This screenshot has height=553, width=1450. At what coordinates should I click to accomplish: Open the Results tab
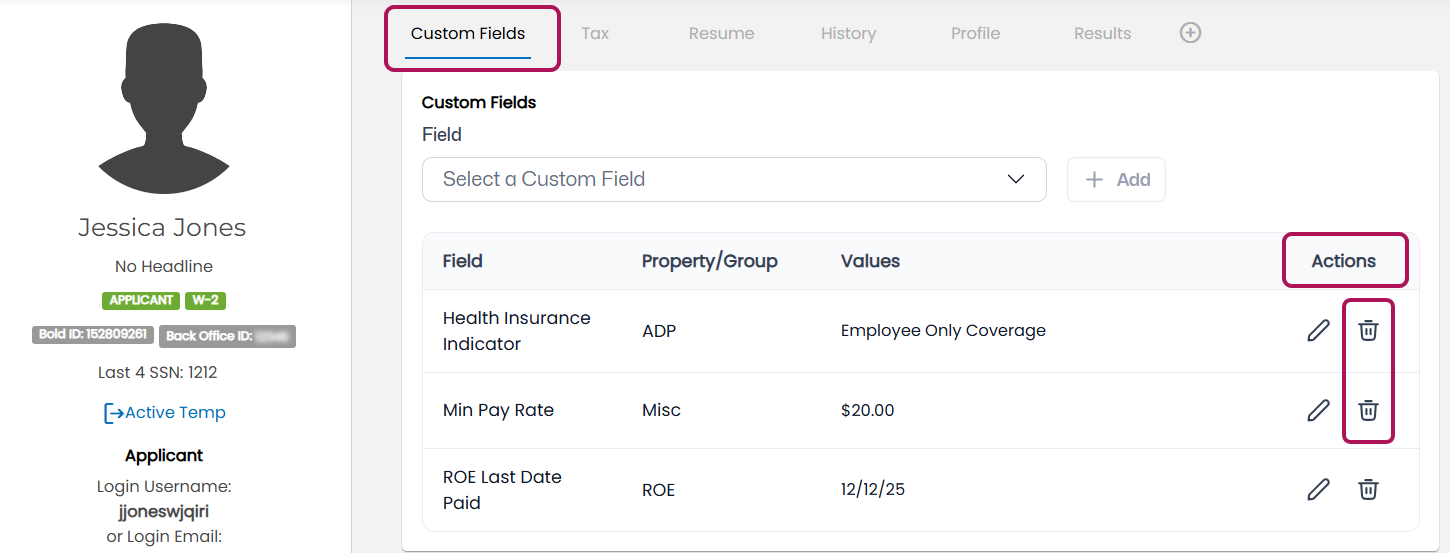click(x=1102, y=34)
